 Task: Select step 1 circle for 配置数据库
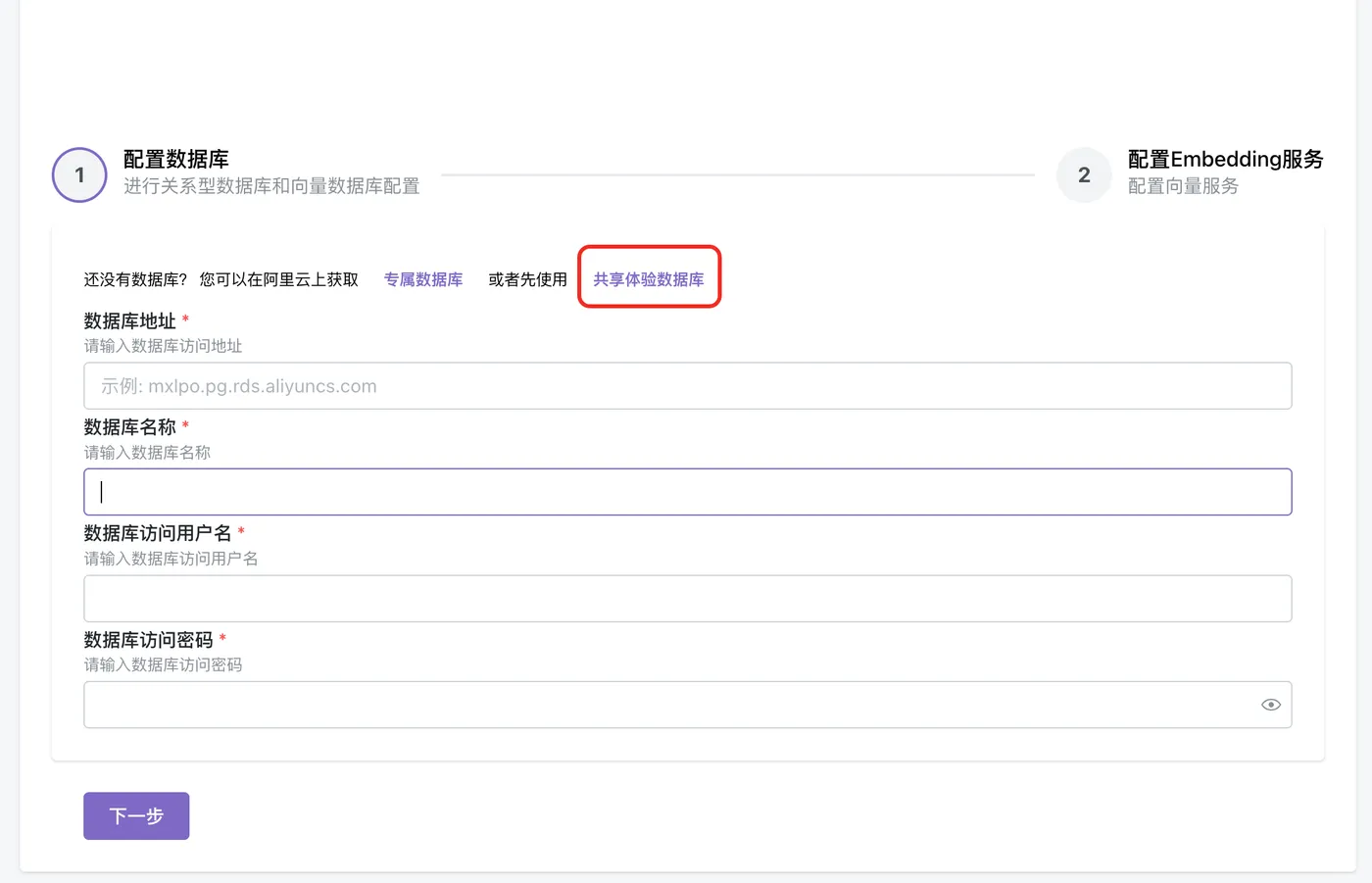pyautogui.click(x=79, y=175)
